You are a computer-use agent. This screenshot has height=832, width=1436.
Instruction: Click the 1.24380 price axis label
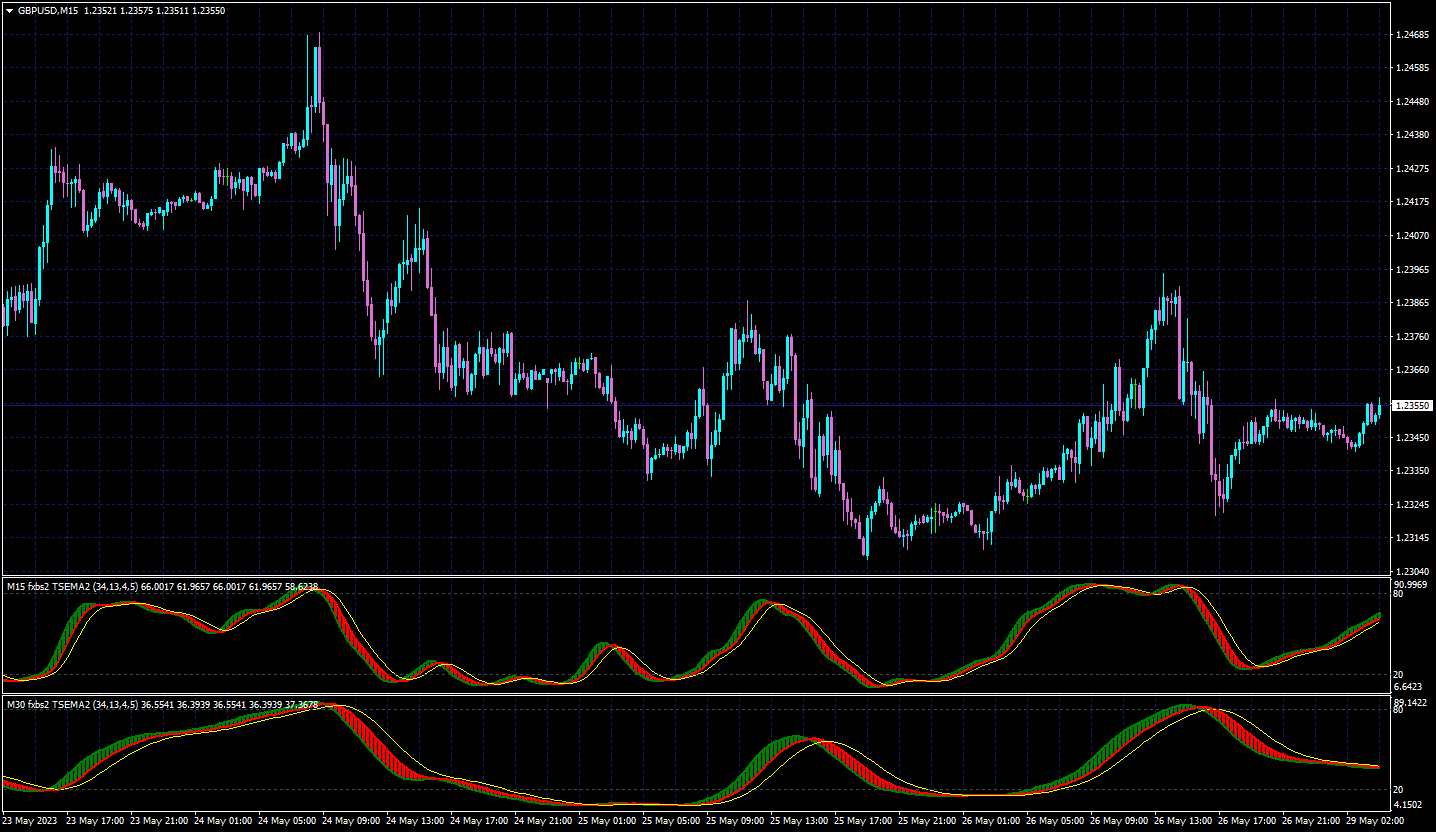[1411, 135]
